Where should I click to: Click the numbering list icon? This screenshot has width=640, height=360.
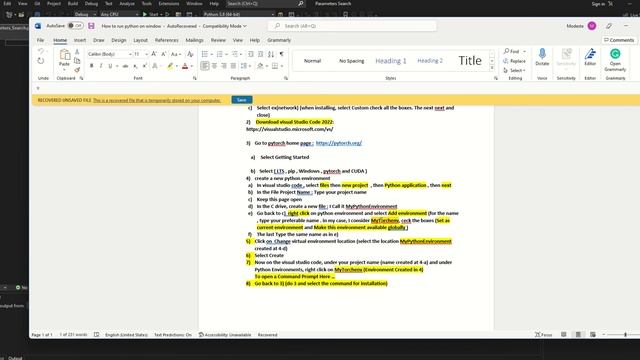pos(220,54)
